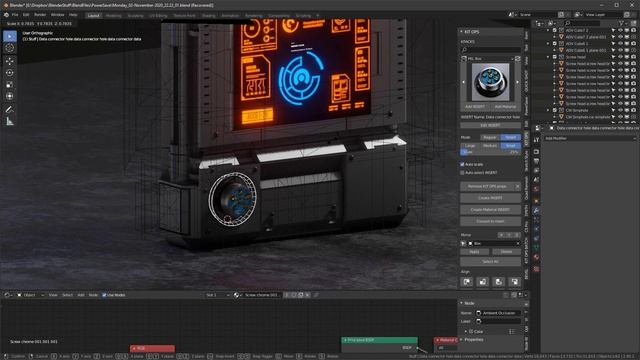Toggle eye visibility for CW Simphole collection
This screenshot has width=640, height=360.
(x=620, y=110)
